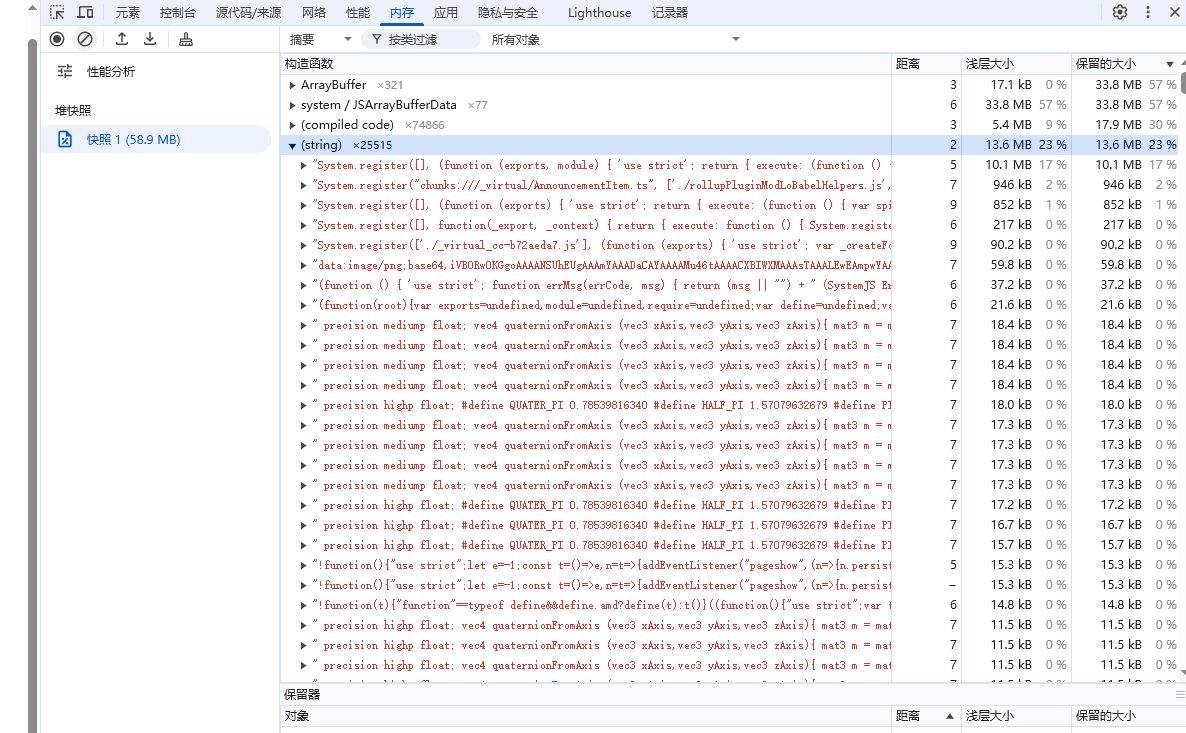Expand the errMsg SystemJS function string
This screenshot has height=733, width=1186.
[x=303, y=285]
